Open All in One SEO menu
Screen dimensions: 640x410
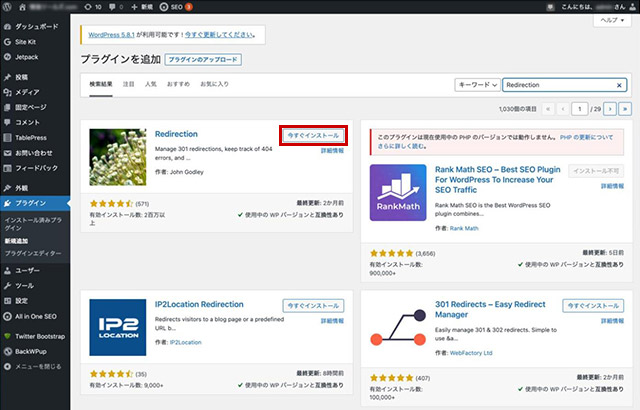[x=35, y=316]
